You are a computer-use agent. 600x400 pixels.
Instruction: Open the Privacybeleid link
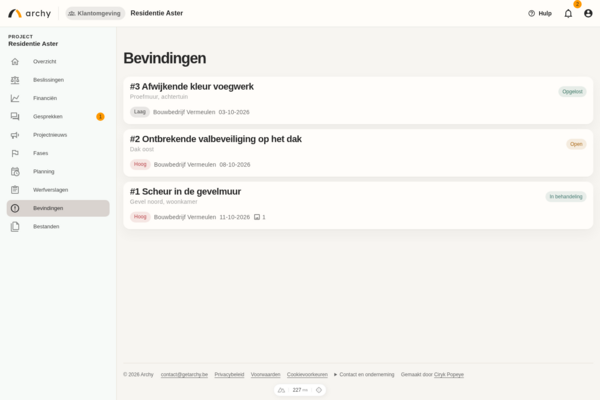click(x=229, y=374)
